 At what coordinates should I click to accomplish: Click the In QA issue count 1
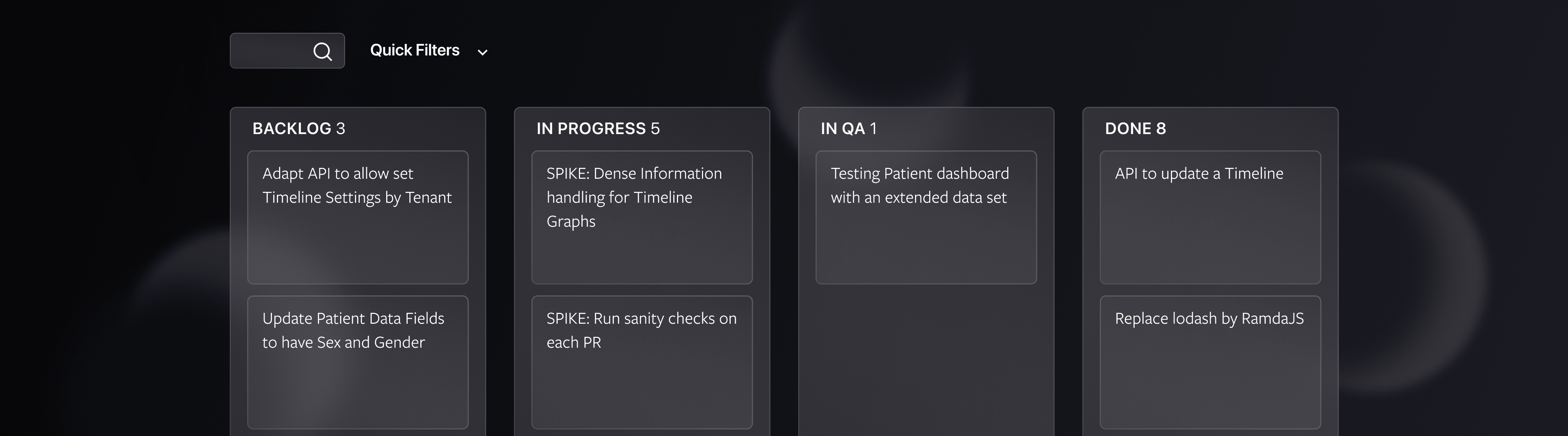pyautogui.click(x=874, y=129)
